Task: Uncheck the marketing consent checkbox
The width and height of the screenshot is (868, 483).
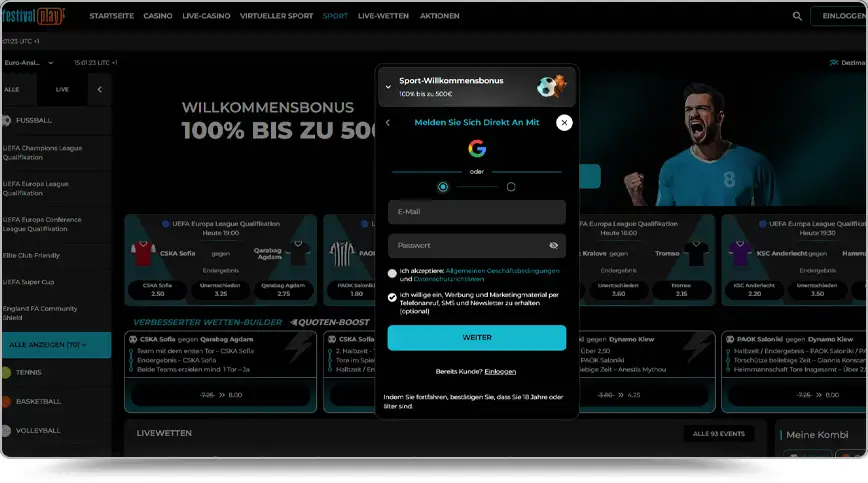Action: coord(392,298)
